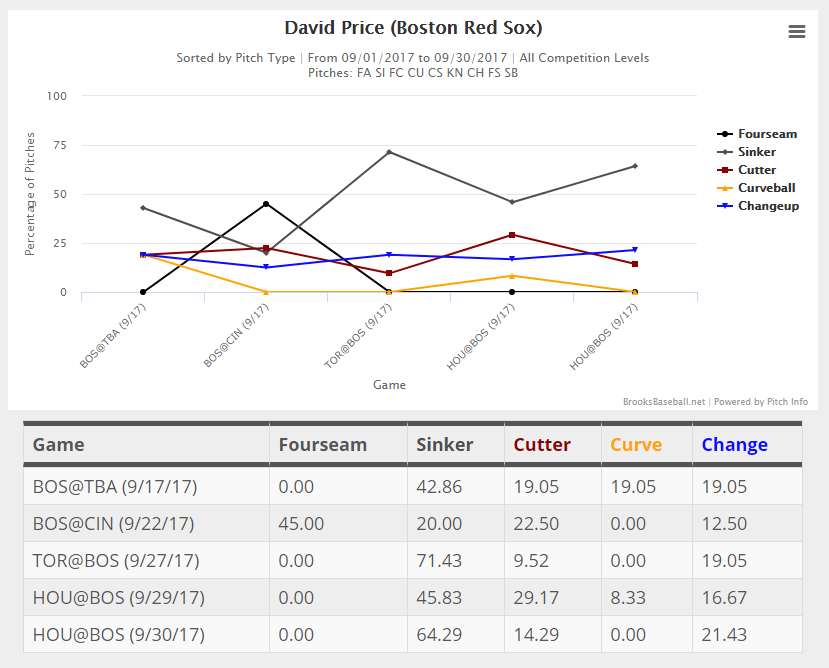The height and width of the screenshot is (668, 829).
Task: Hide the Sinker line via legend
Action: [x=757, y=152]
